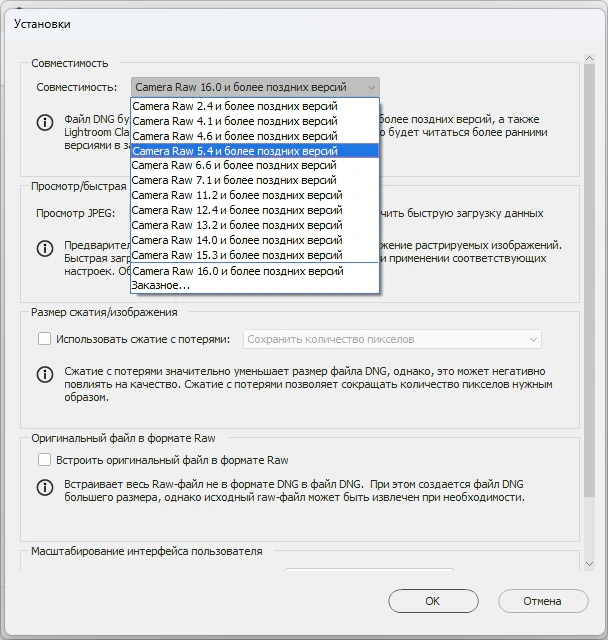This screenshot has width=608, height=640.
Task: Select Camera Raw 7.1 in dropdown list
Action: [x=255, y=180]
